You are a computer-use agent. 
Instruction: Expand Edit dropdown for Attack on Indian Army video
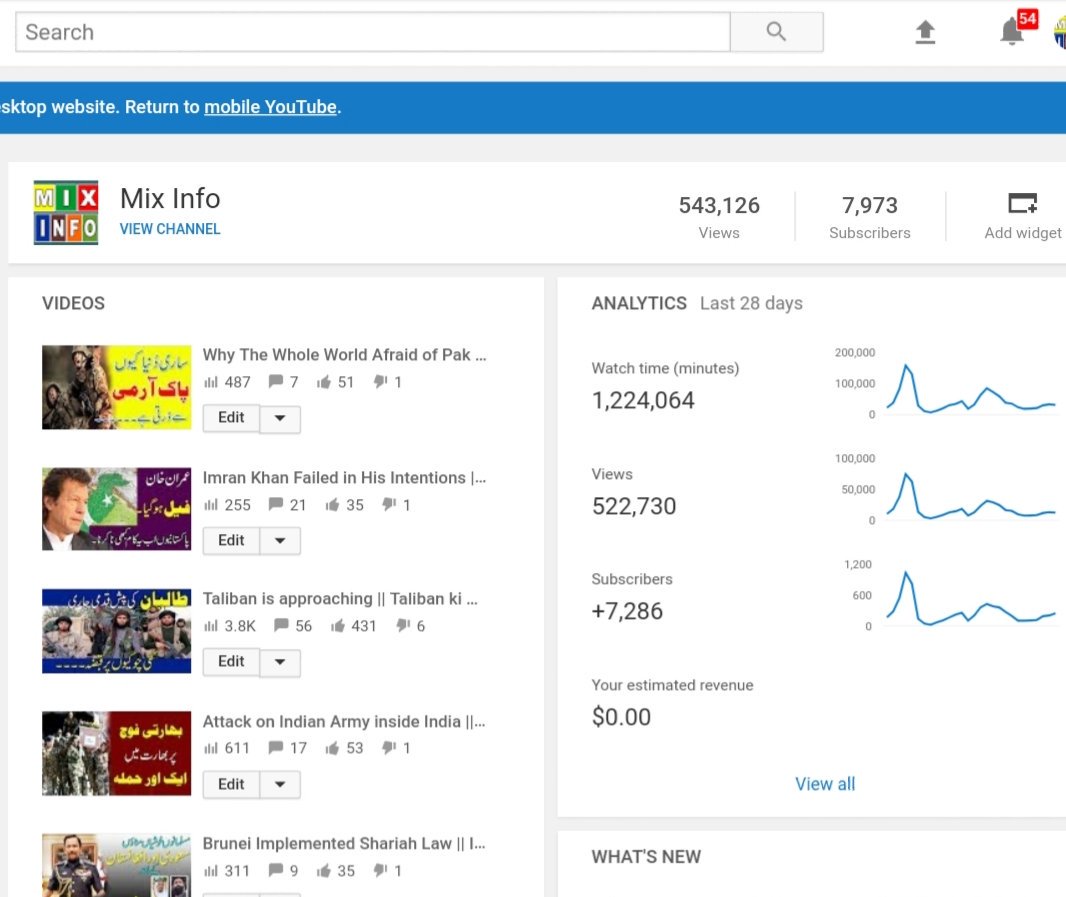tap(280, 784)
